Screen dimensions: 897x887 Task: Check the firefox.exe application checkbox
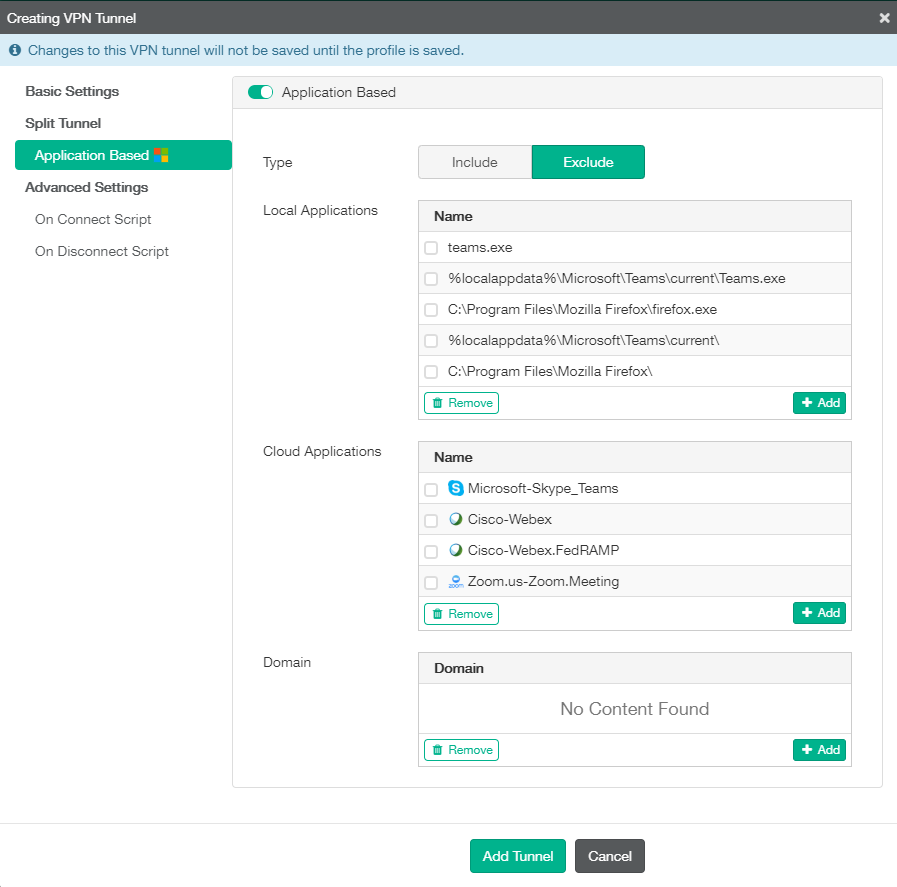tap(431, 309)
